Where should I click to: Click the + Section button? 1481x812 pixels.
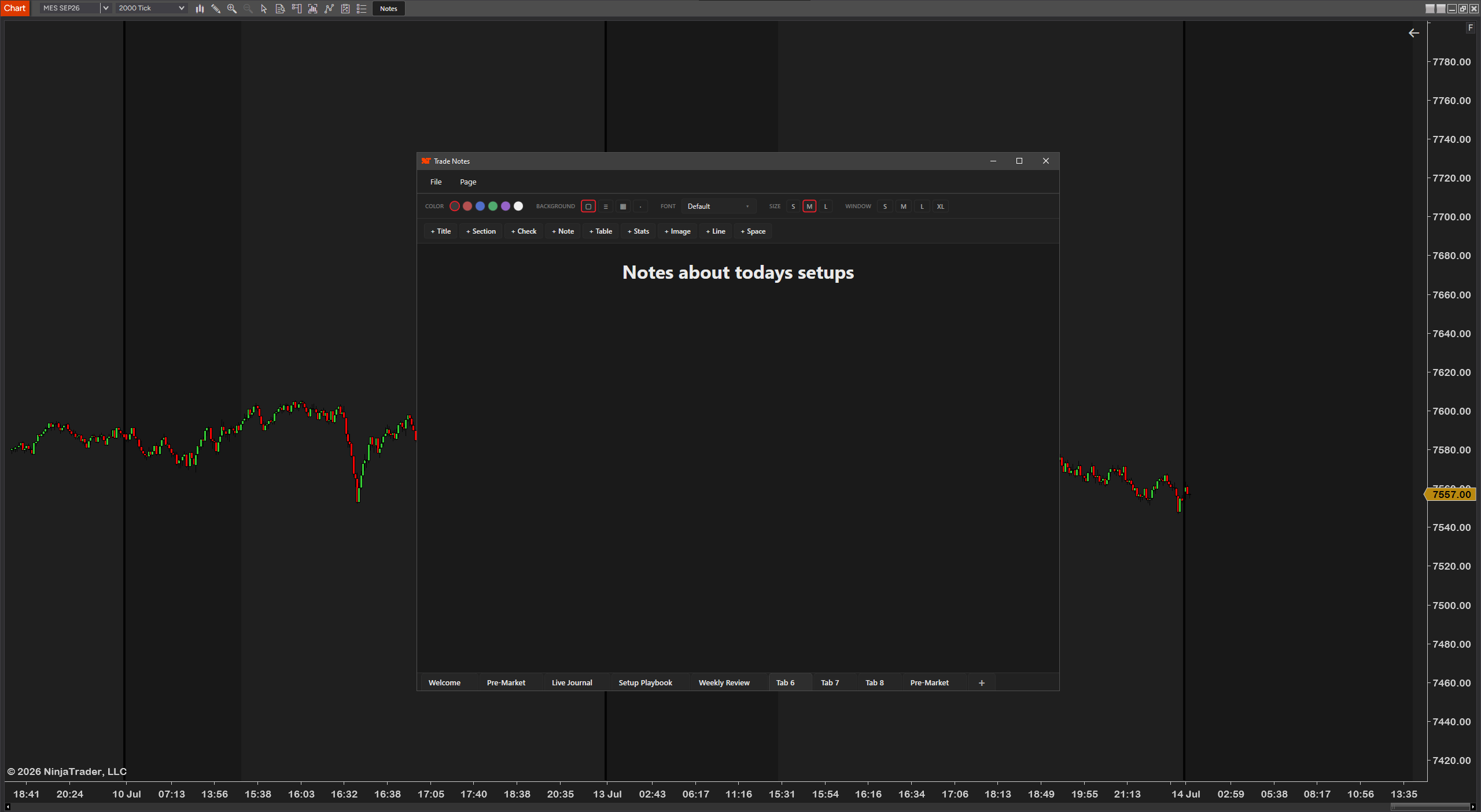pyautogui.click(x=481, y=231)
